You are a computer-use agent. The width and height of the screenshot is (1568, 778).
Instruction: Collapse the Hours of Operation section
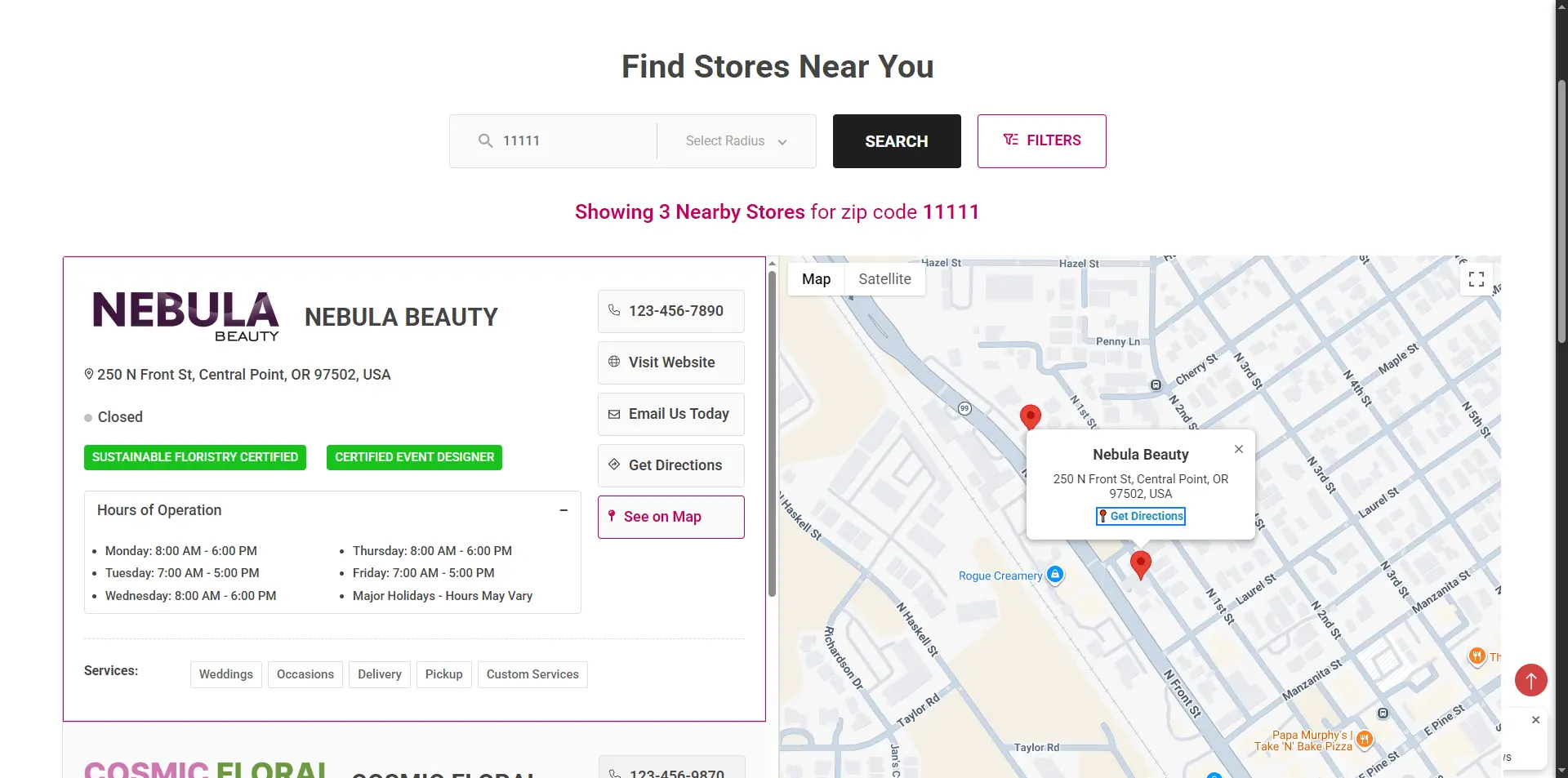[563, 510]
